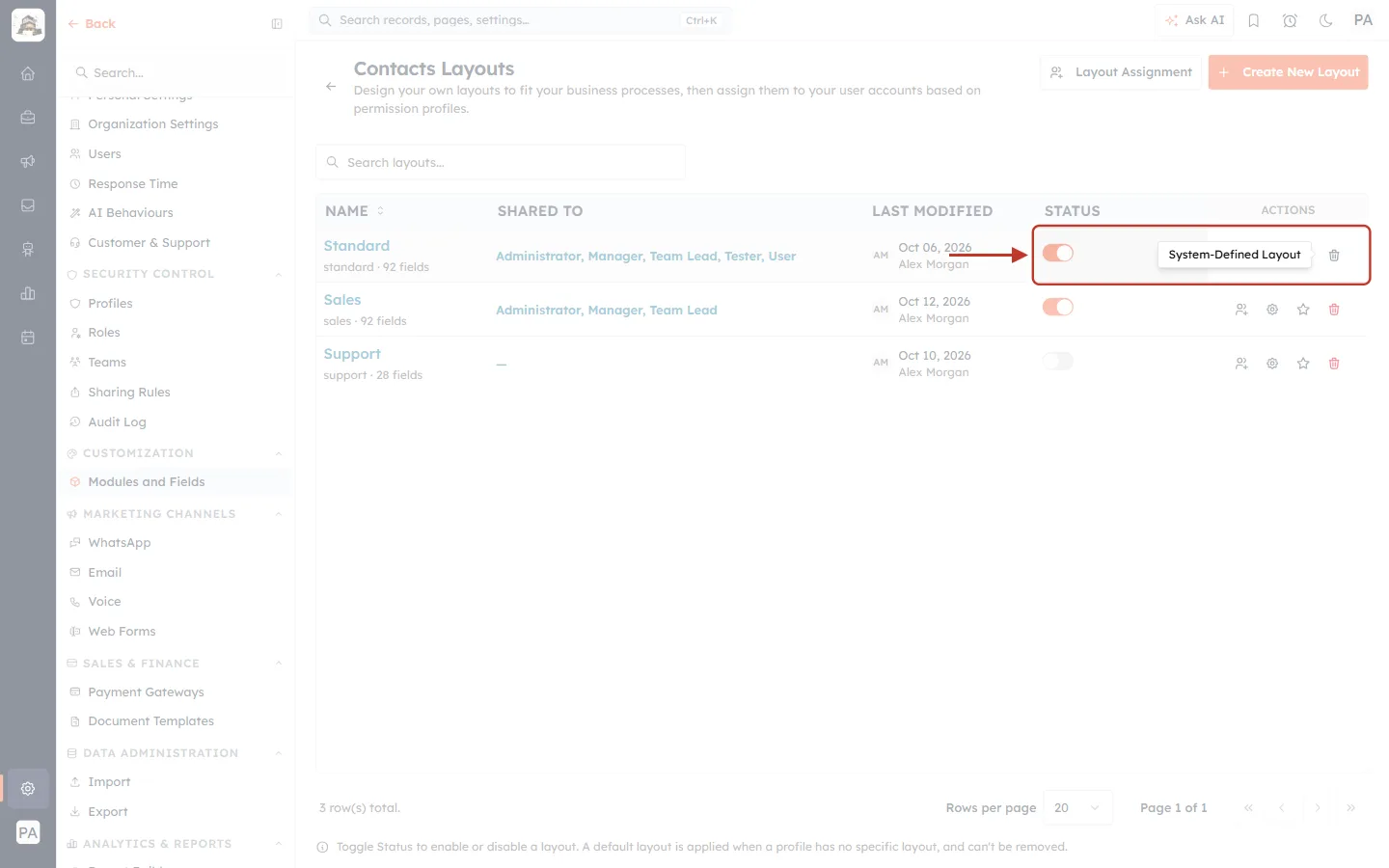Viewport: 1389px width, 868px height.
Task: Focus the Search layouts input field
Action: [501, 162]
